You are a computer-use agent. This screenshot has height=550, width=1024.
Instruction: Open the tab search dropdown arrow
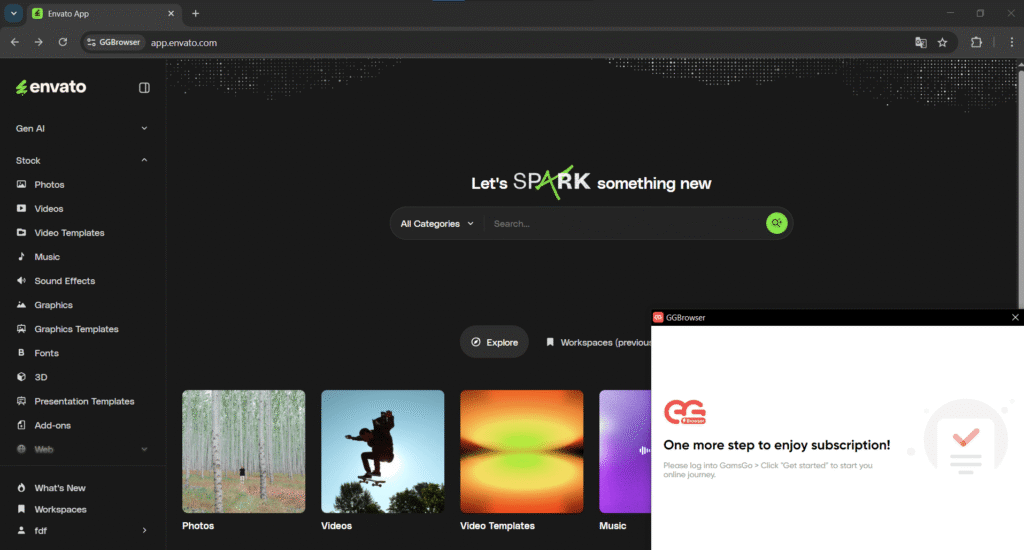[x=14, y=14]
